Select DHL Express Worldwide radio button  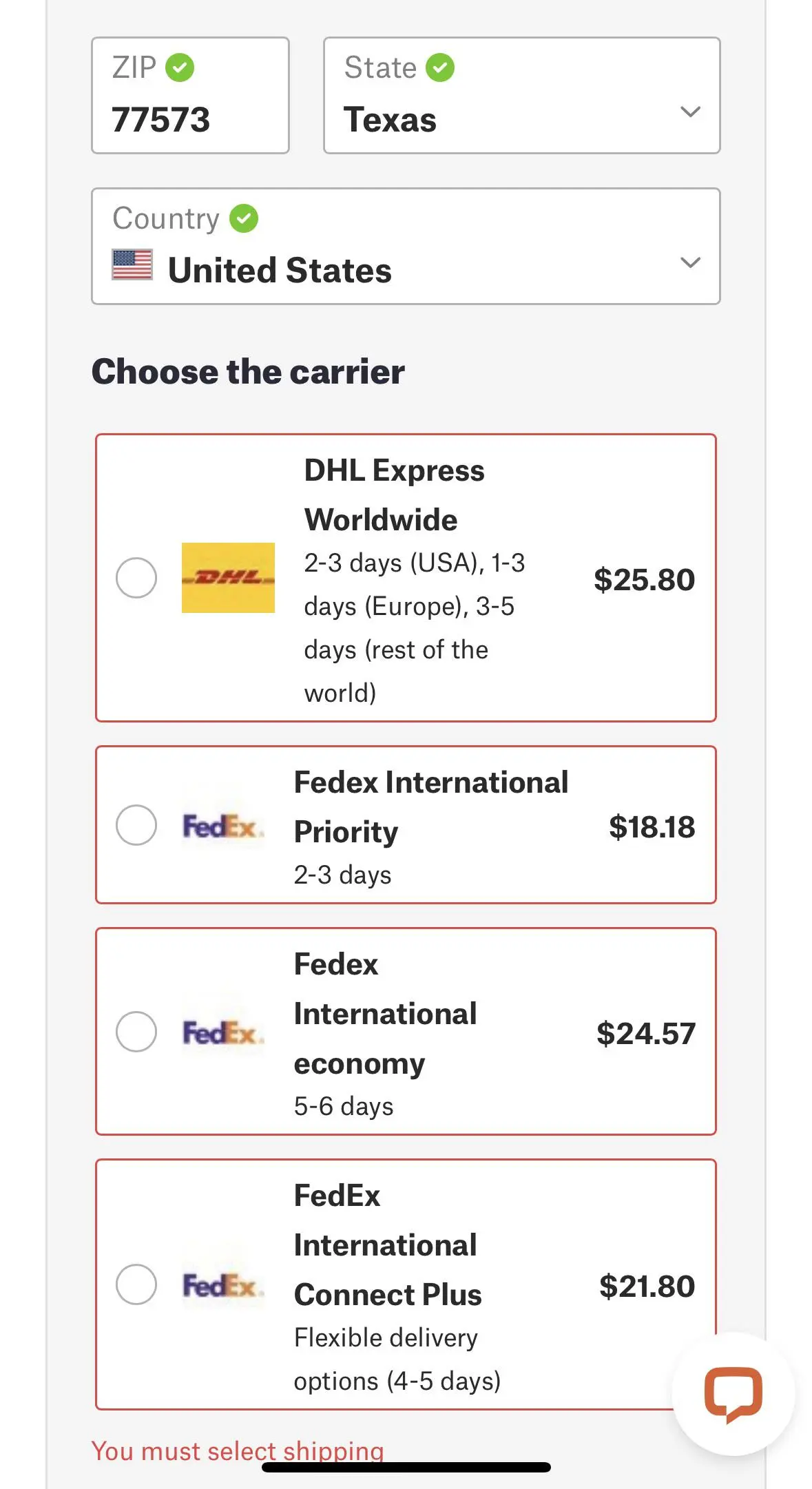pyautogui.click(x=136, y=578)
